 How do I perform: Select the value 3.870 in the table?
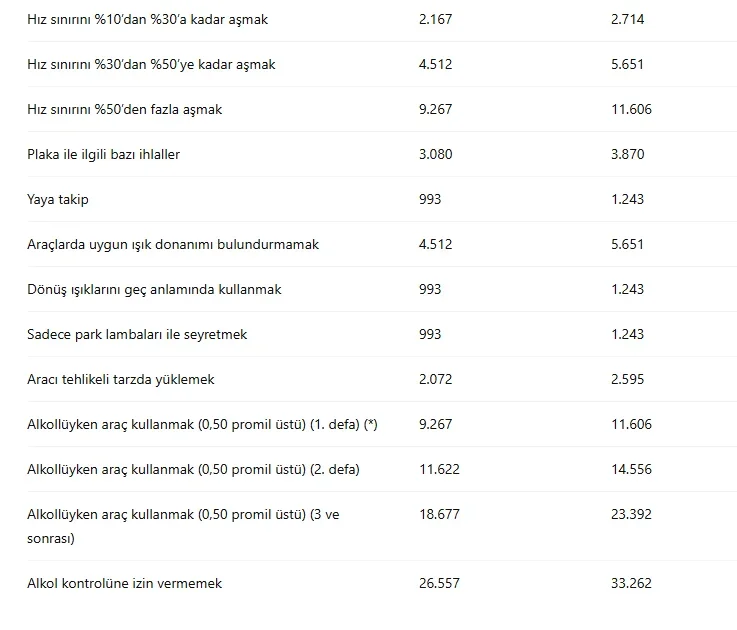627,154
